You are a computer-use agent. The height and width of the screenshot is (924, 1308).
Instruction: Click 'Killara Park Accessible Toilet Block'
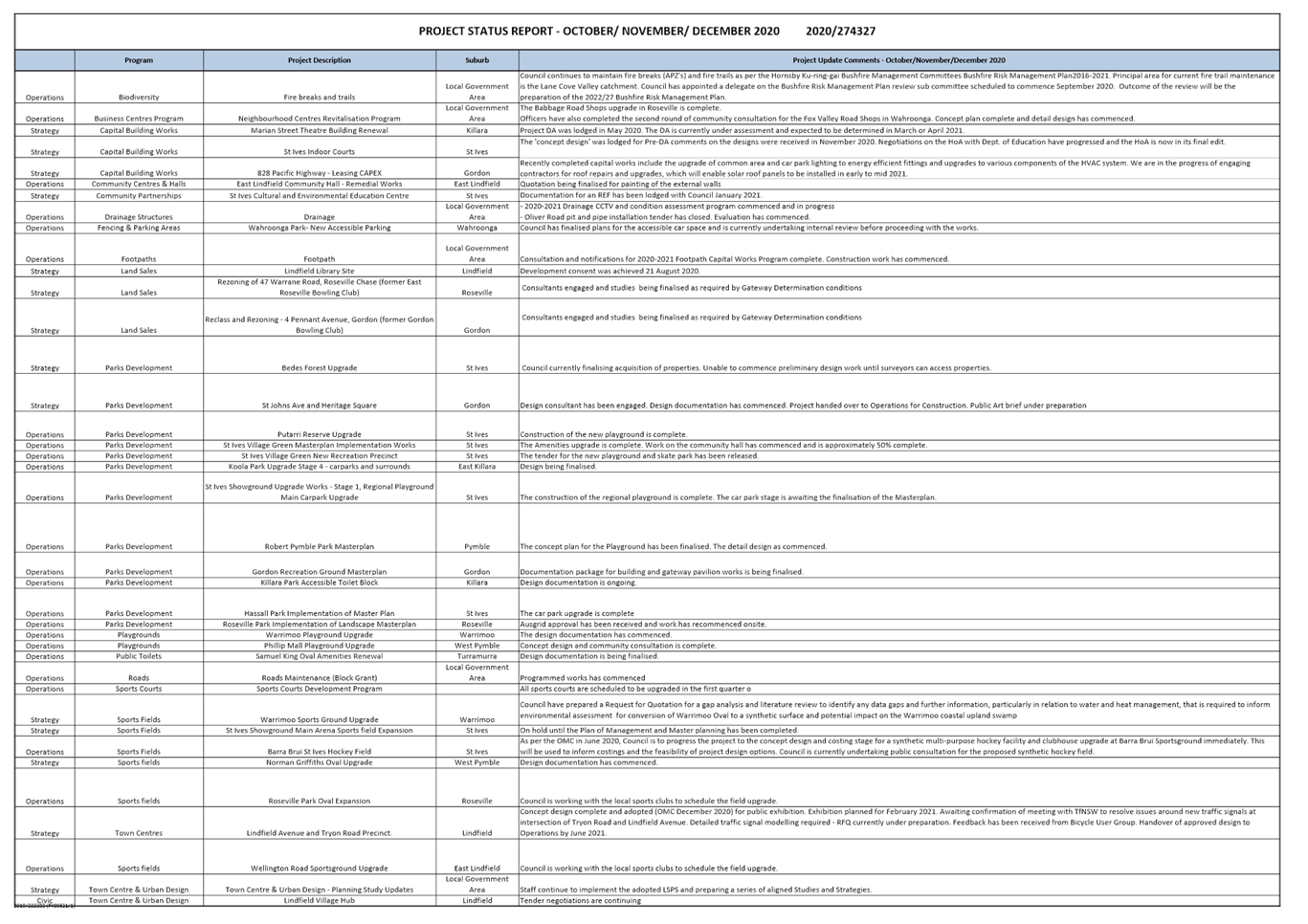click(x=320, y=583)
